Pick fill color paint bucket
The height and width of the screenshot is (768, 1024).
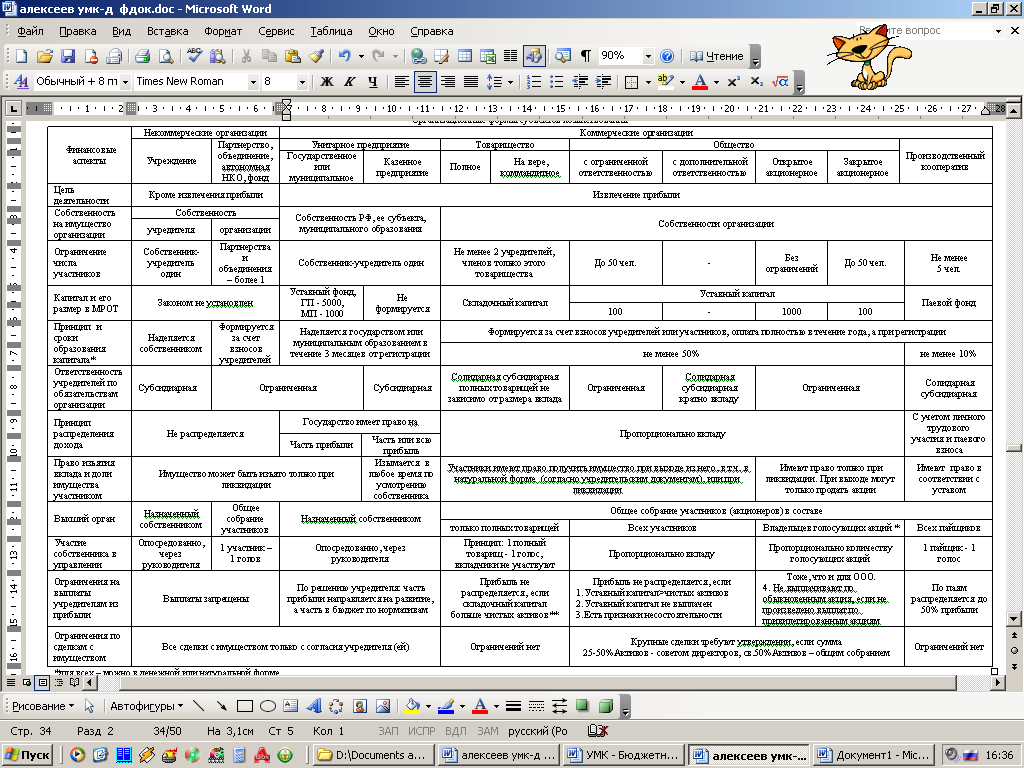coord(412,706)
